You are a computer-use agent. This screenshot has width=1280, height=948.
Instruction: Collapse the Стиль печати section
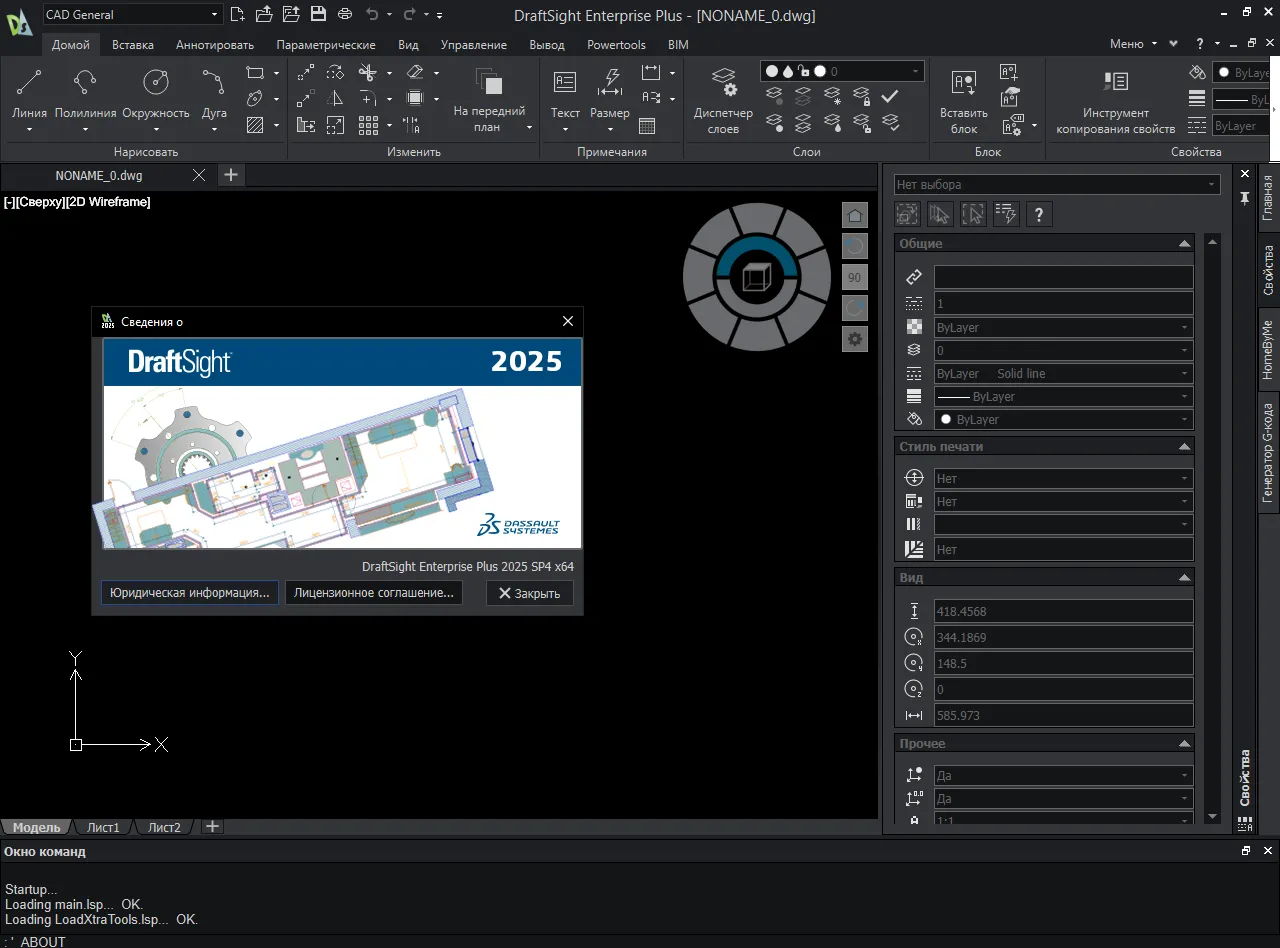coord(1185,447)
